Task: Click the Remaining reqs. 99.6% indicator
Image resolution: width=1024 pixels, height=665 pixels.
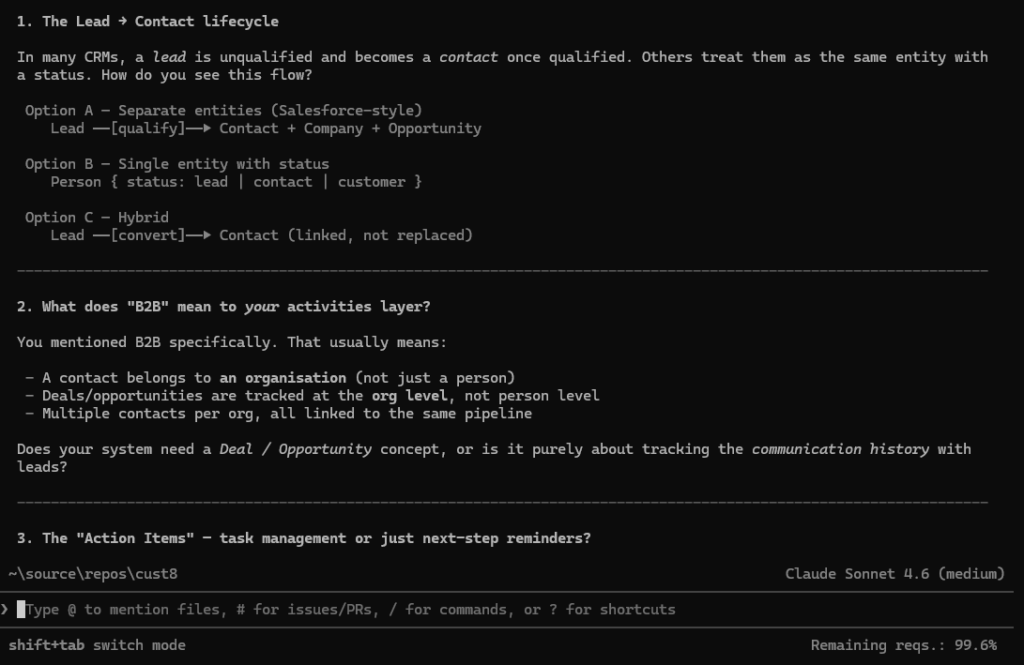Action: click(903, 645)
